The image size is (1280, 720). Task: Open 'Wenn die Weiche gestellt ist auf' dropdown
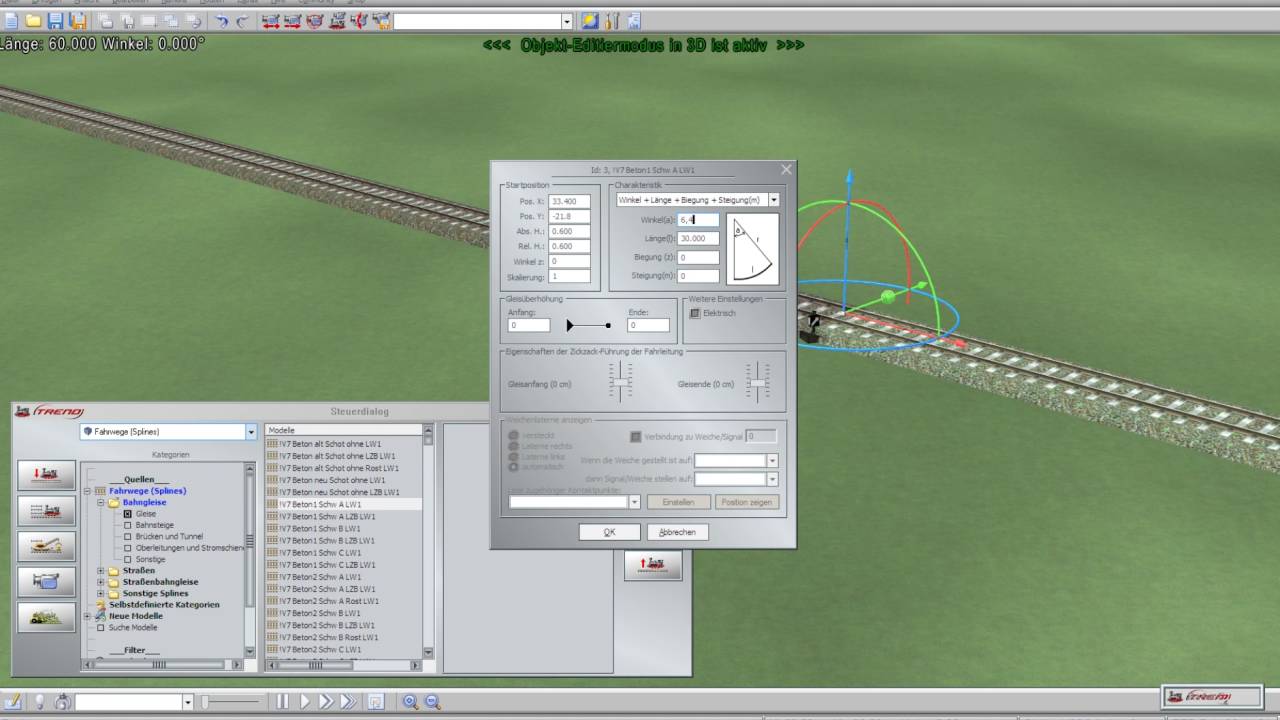pyautogui.click(x=772, y=461)
